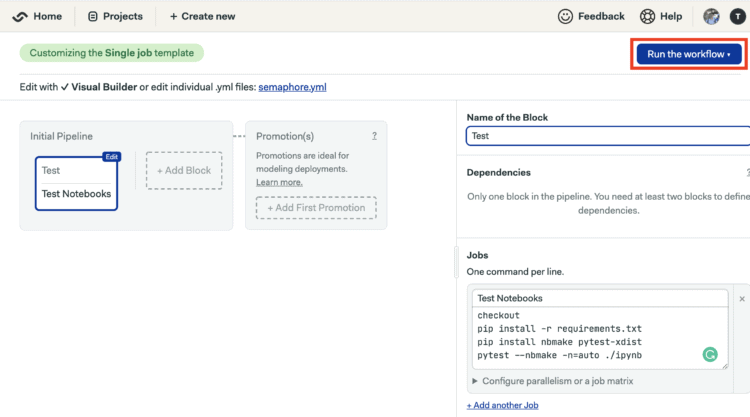Click the Create new plus item
The height and width of the screenshot is (417, 750).
(203, 16)
